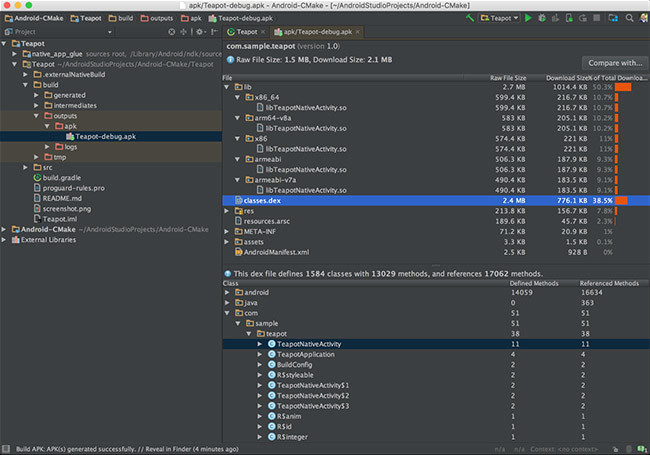
Task: Open Project Structure from toolbar icon
Action: [613, 18]
